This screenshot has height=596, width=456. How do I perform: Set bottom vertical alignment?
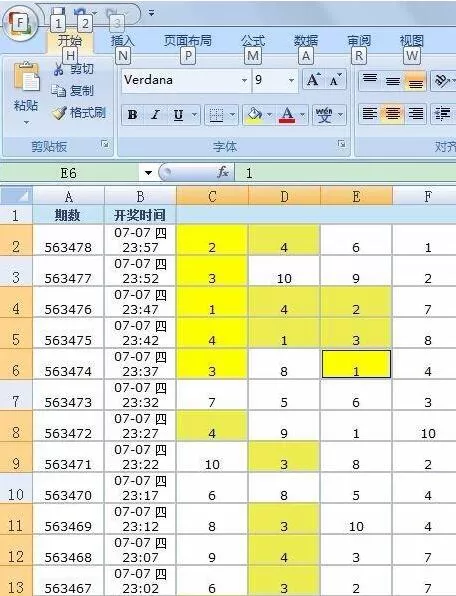tap(415, 81)
